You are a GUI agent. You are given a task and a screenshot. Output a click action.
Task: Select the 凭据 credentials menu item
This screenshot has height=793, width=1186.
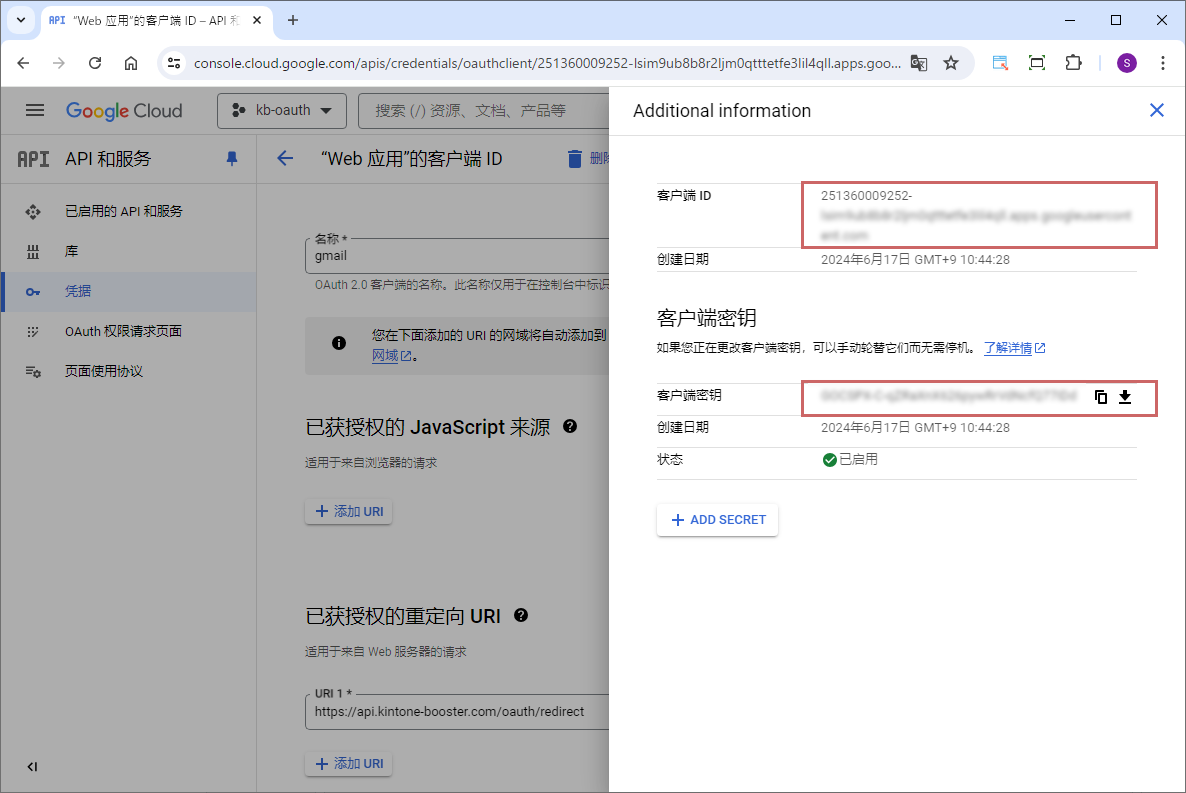click(x=78, y=291)
